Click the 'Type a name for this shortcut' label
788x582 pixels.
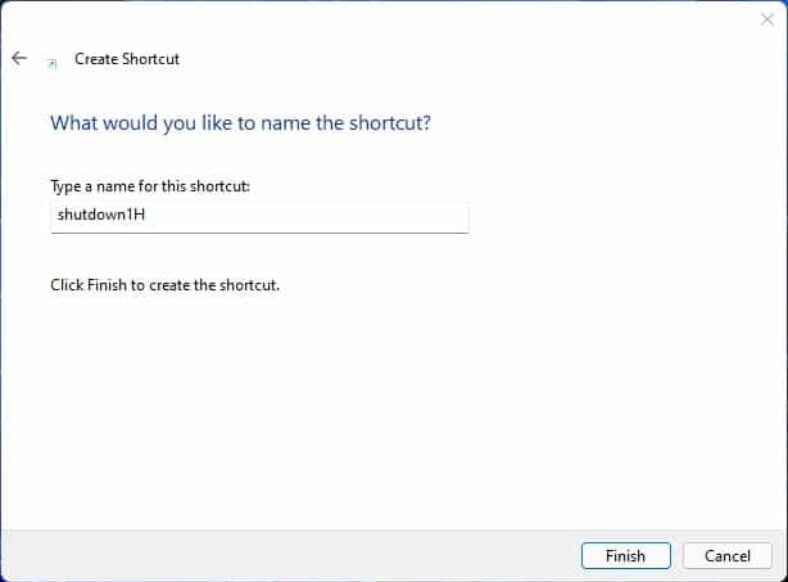(x=150, y=186)
